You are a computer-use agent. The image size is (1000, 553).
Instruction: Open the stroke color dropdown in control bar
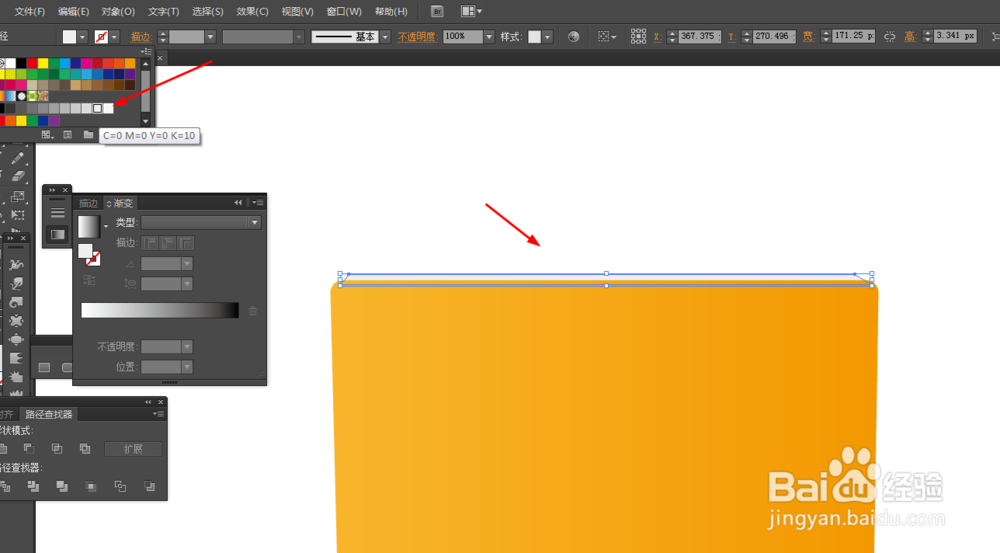(x=114, y=37)
